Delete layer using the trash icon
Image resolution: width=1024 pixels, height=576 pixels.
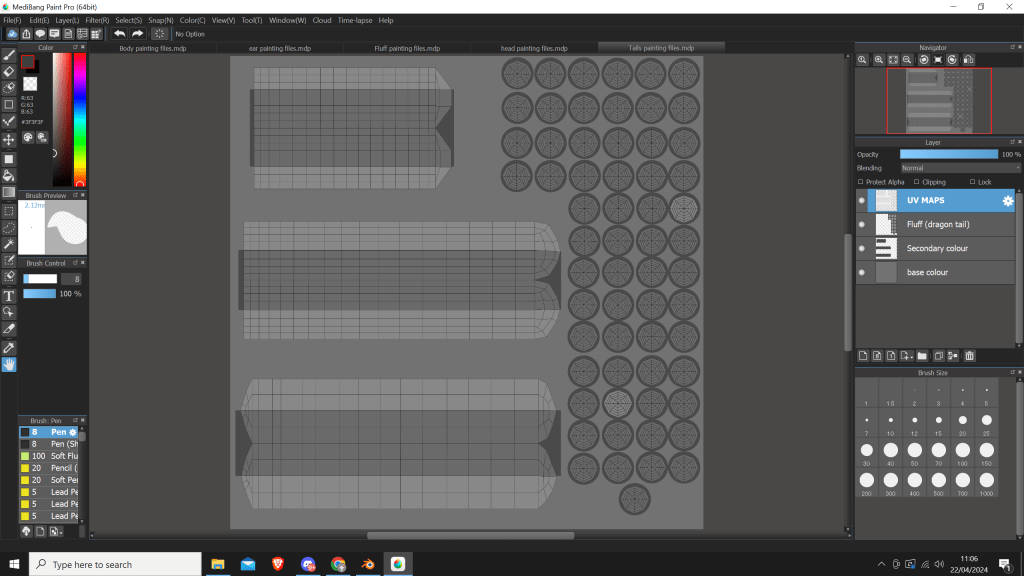coord(969,355)
